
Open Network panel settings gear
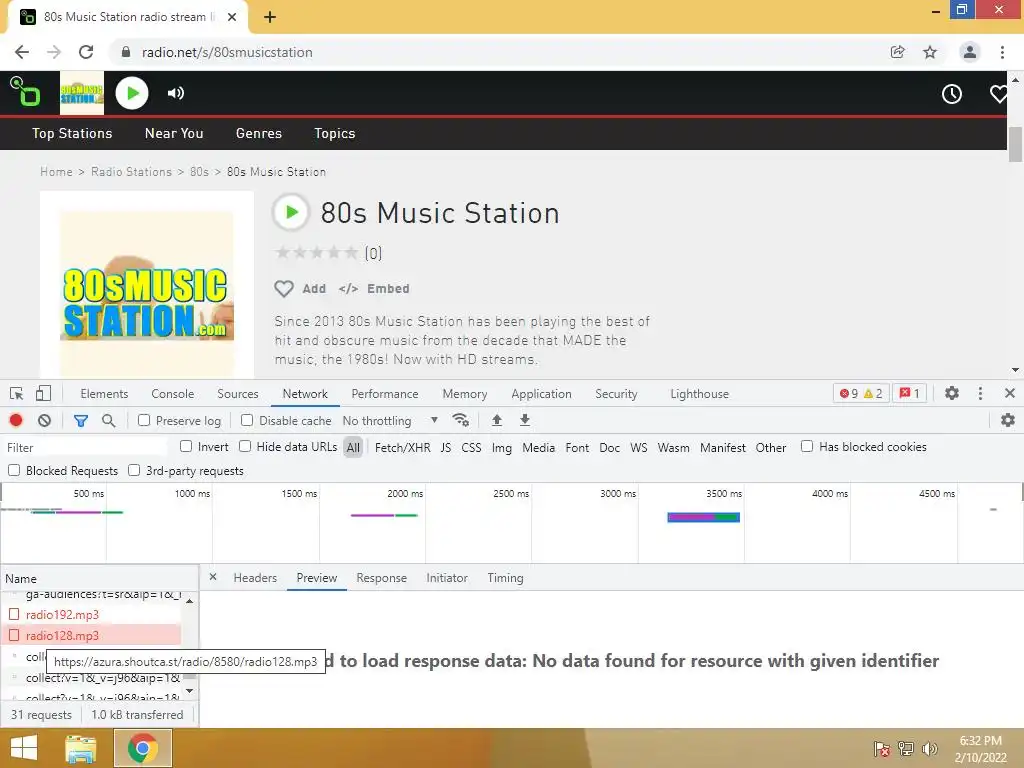(1008, 421)
